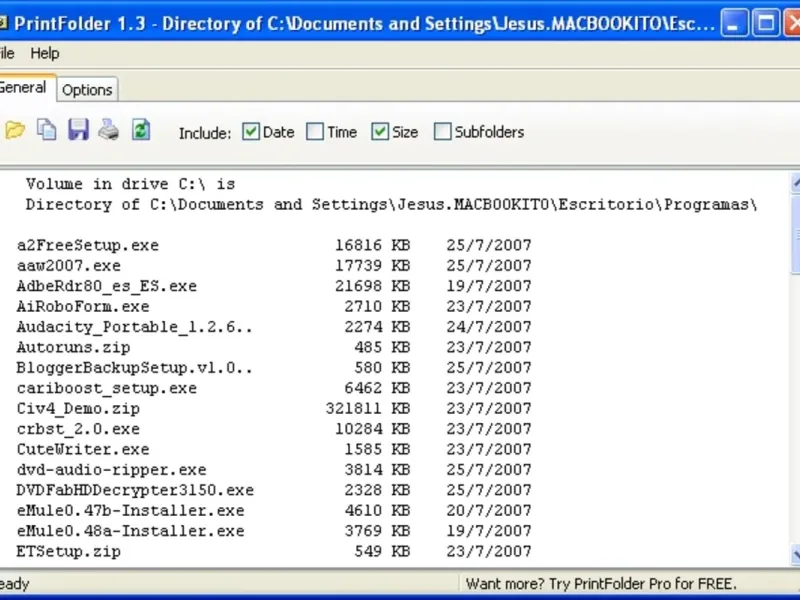The image size is (800, 600).
Task: Click the 20/7/2007 date value
Action: coord(489,511)
